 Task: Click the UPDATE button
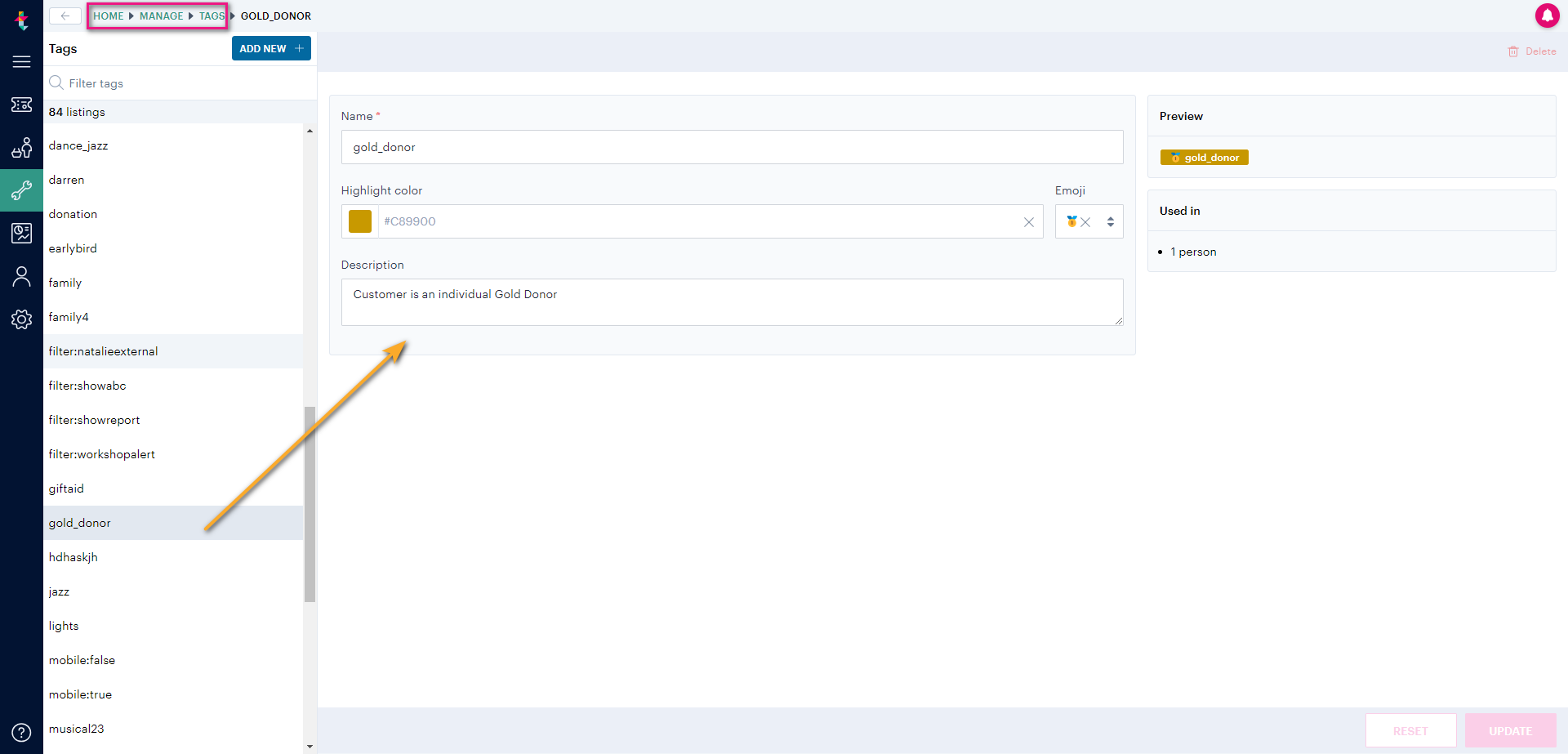point(1510,730)
